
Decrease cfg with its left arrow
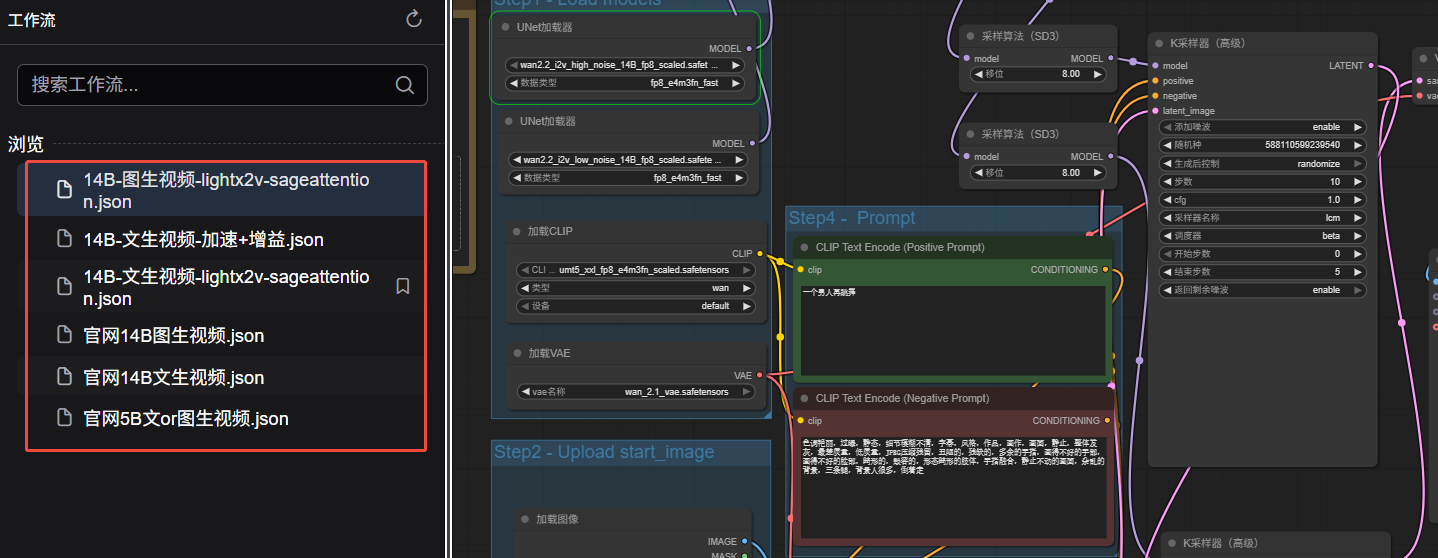pyautogui.click(x=1167, y=200)
